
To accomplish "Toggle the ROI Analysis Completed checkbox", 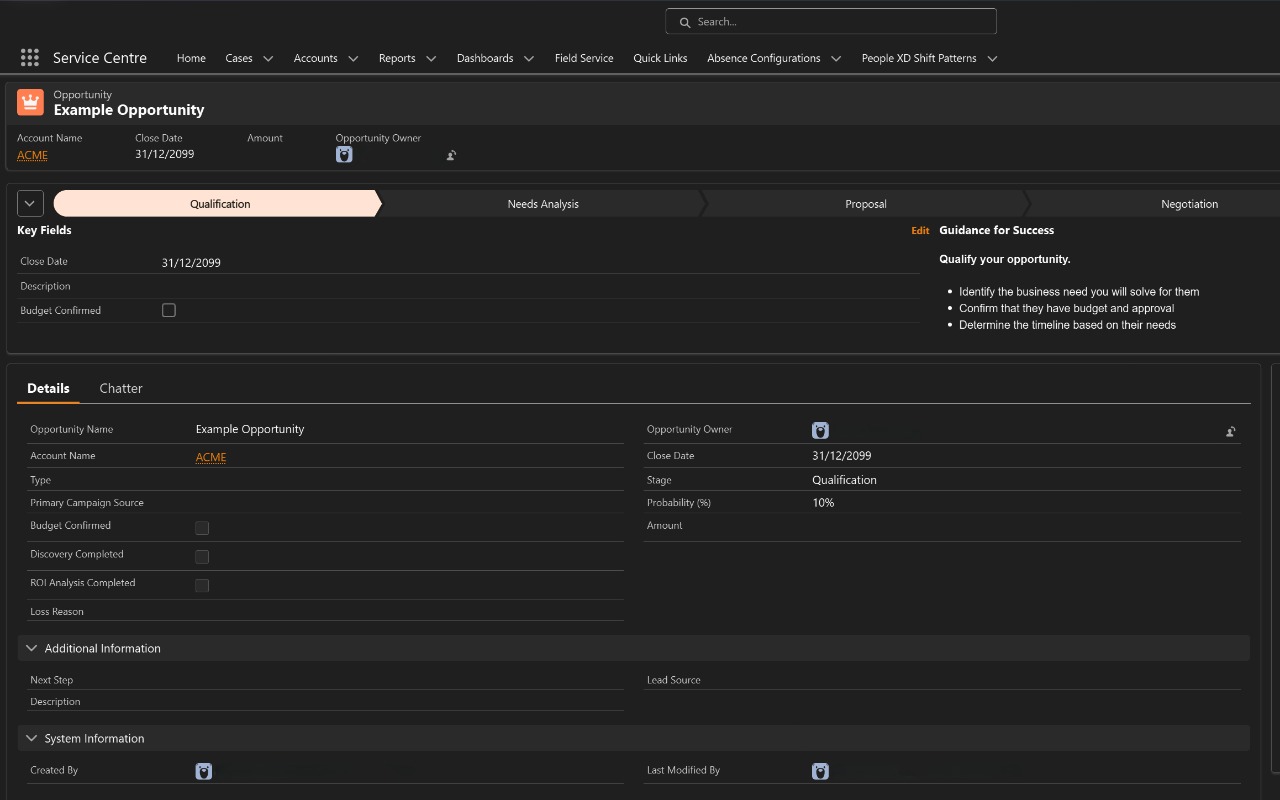I will click(x=202, y=585).
